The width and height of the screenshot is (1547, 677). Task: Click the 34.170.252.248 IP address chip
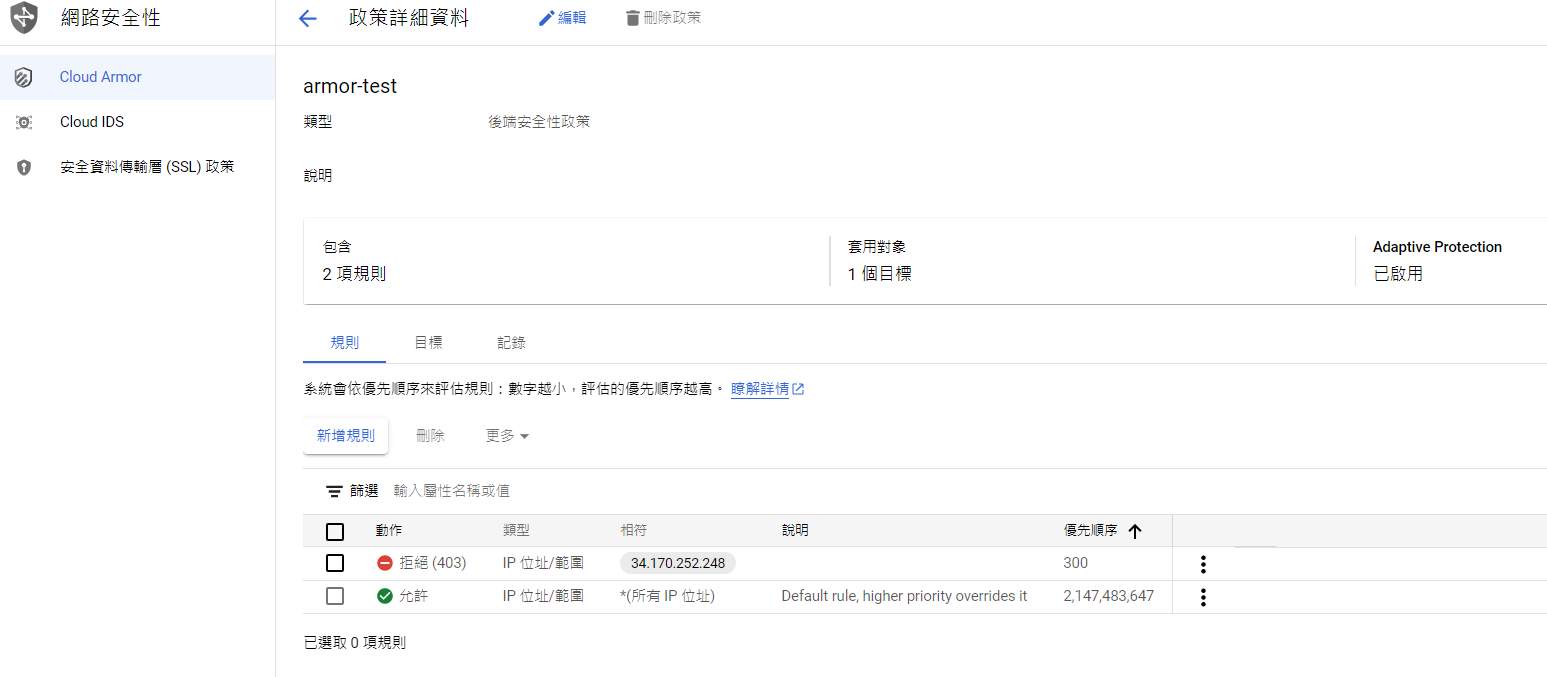(677, 563)
